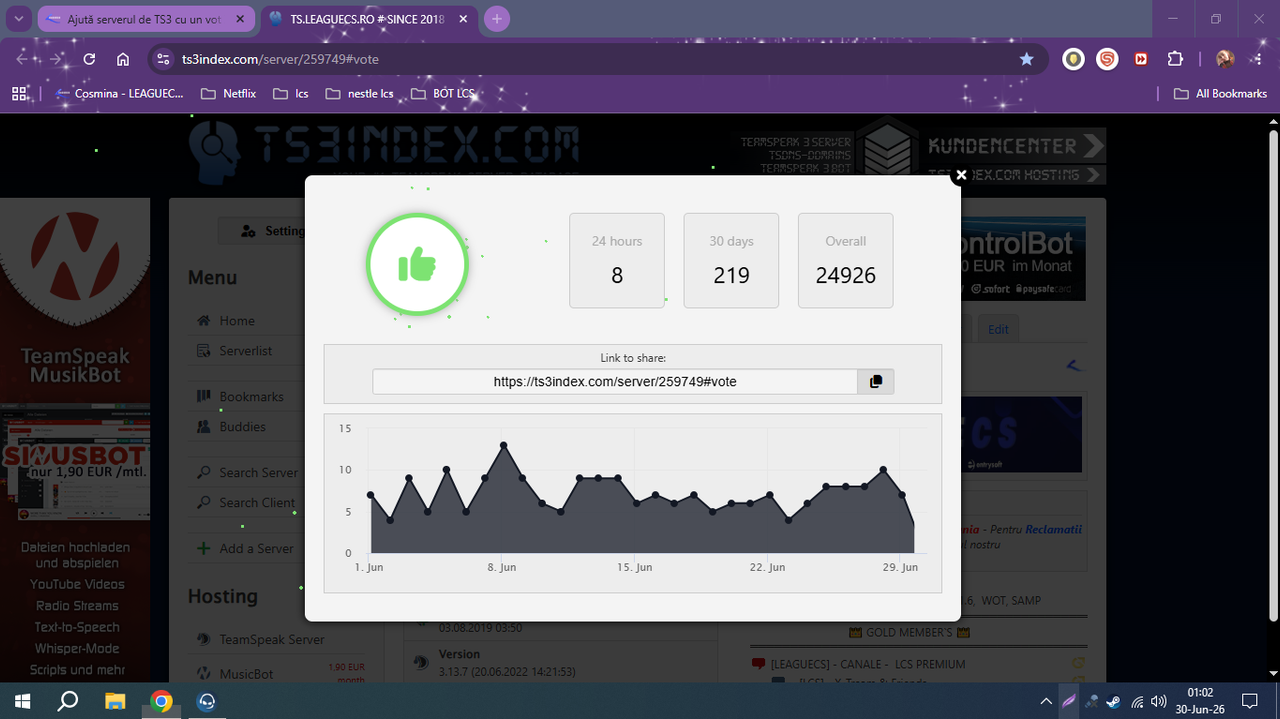
Task: Open the Wi-Fi network flyout
Action: pyautogui.click(x=1137, y=701)
